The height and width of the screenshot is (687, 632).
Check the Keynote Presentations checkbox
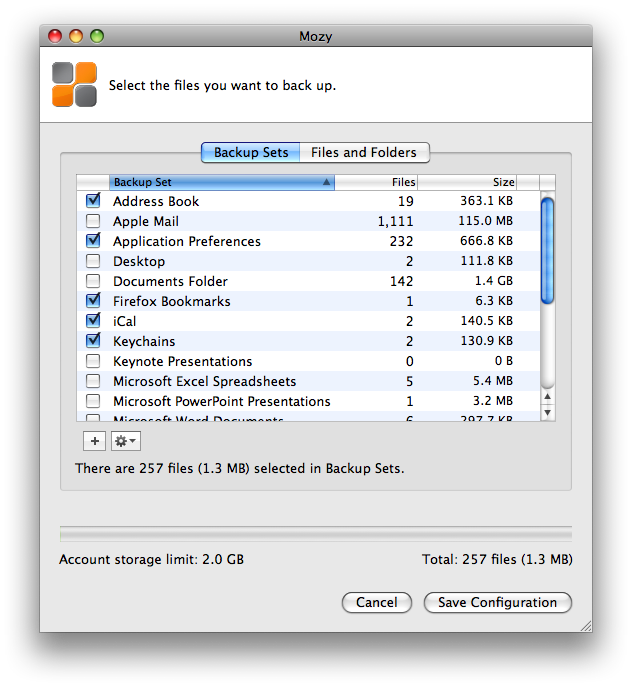coord(93,361)
